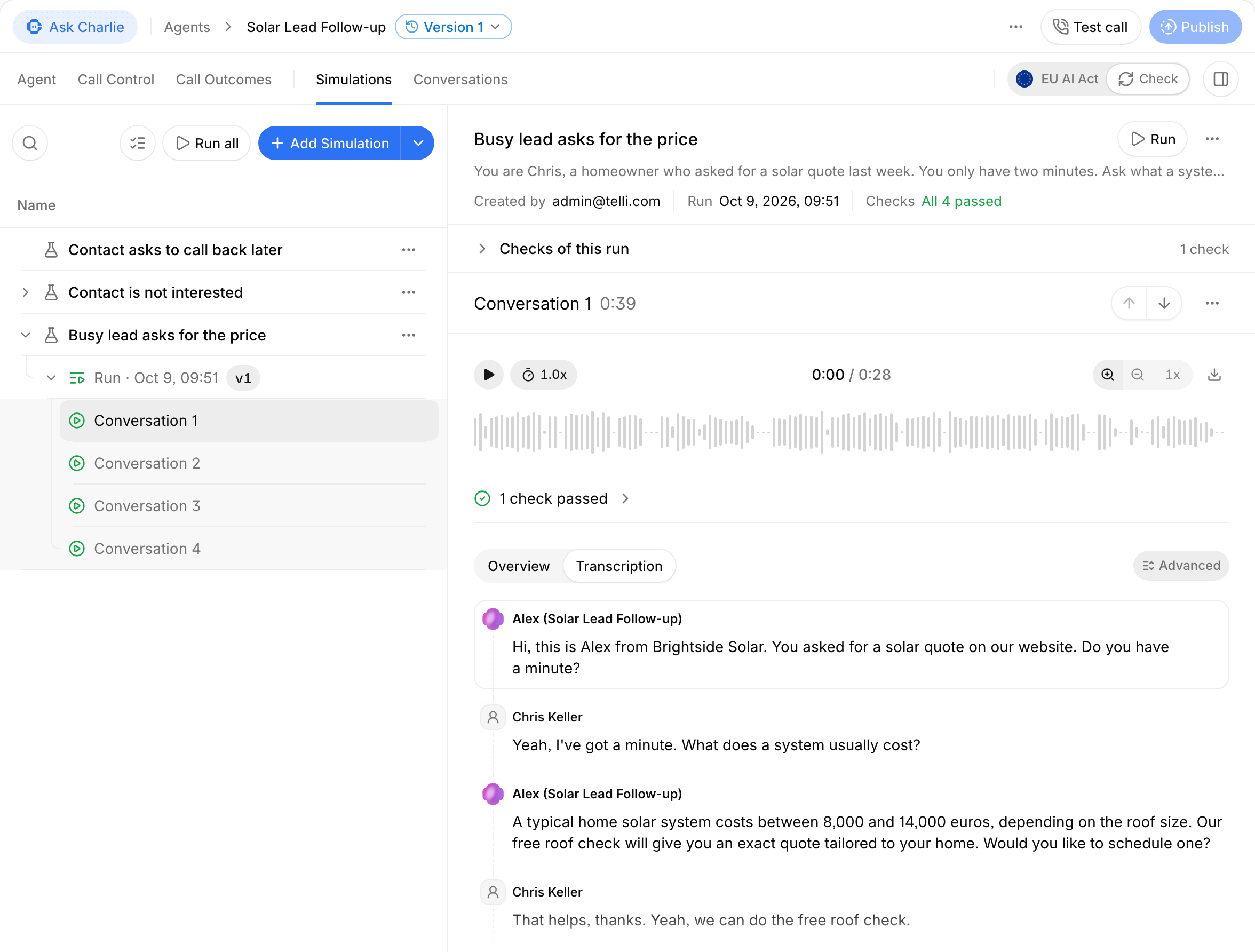This screenshot has height=952, width=1255.
Task: Click the Publish button
Action: [1195, 27]
